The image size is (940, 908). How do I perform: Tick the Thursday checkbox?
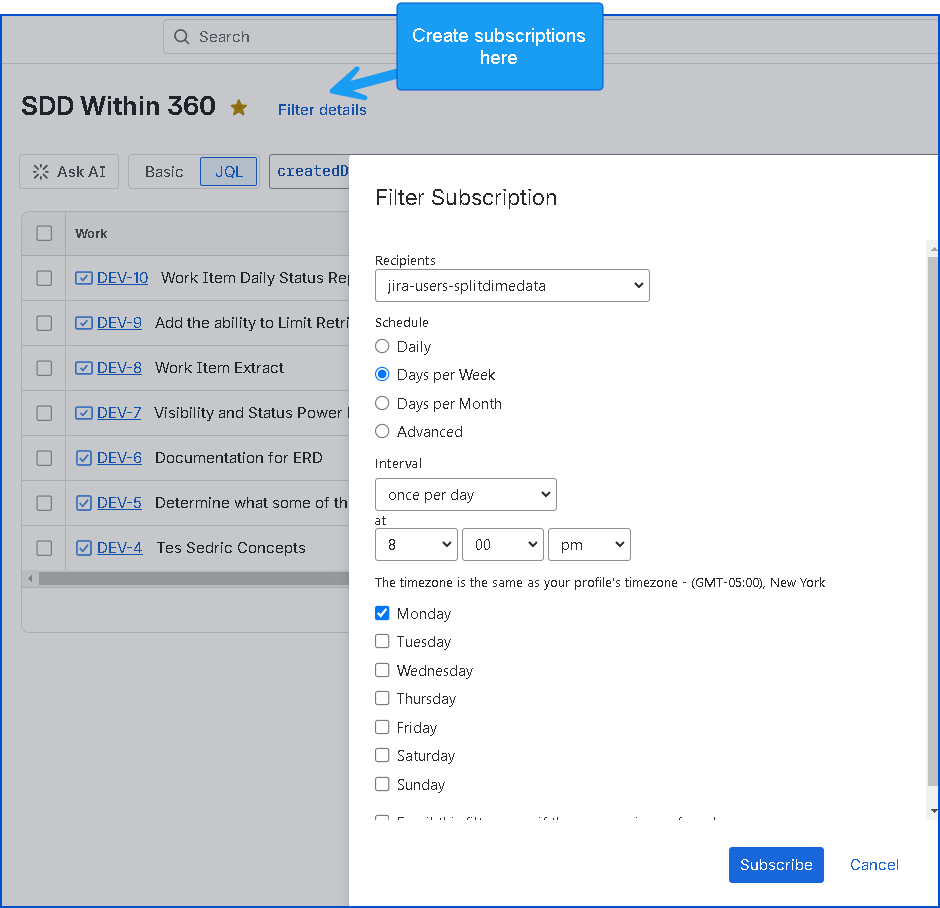pyautogui.click(x=382, y=698)
